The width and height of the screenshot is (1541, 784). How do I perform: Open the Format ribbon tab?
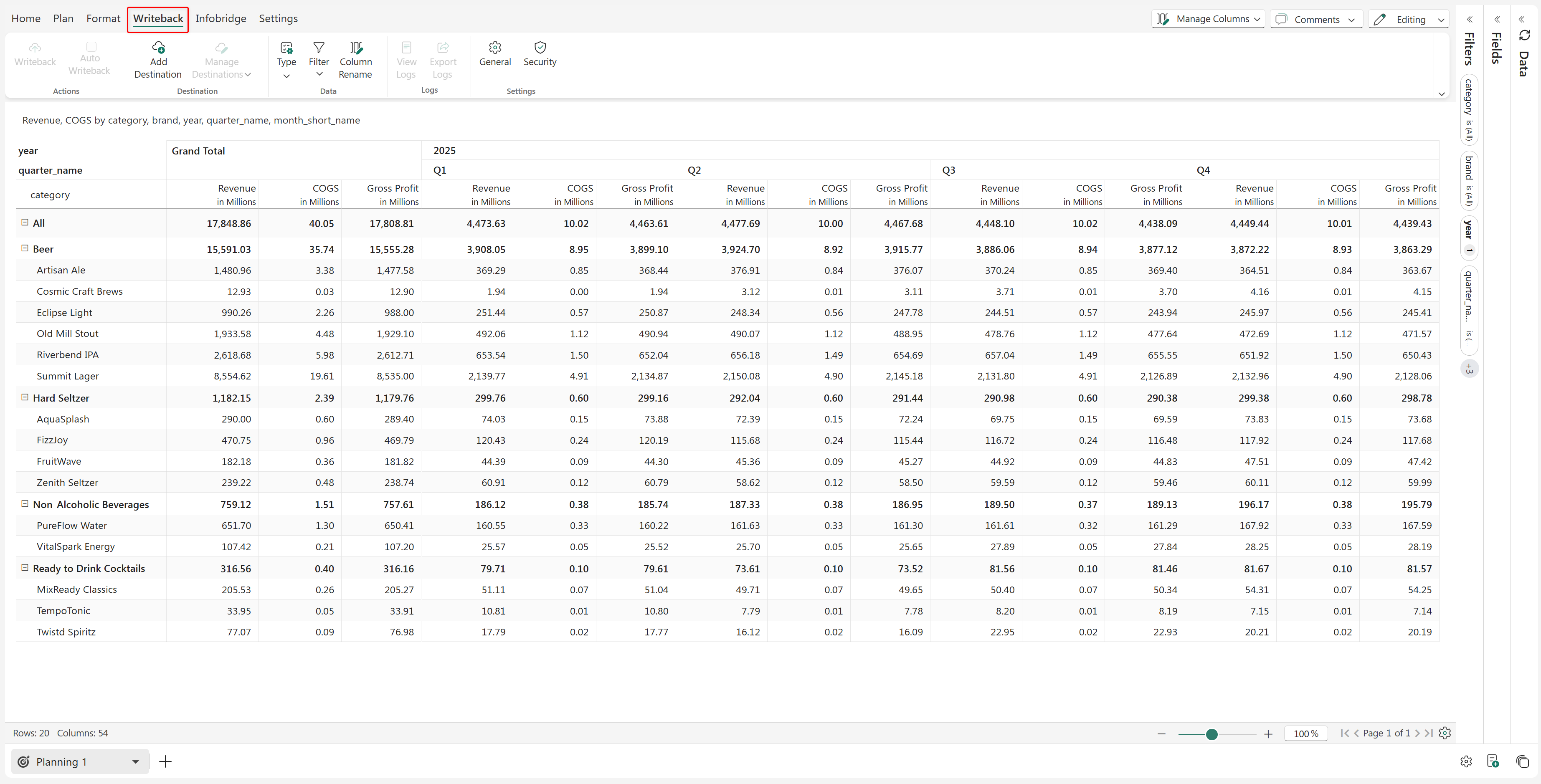[x=103, y=18]
